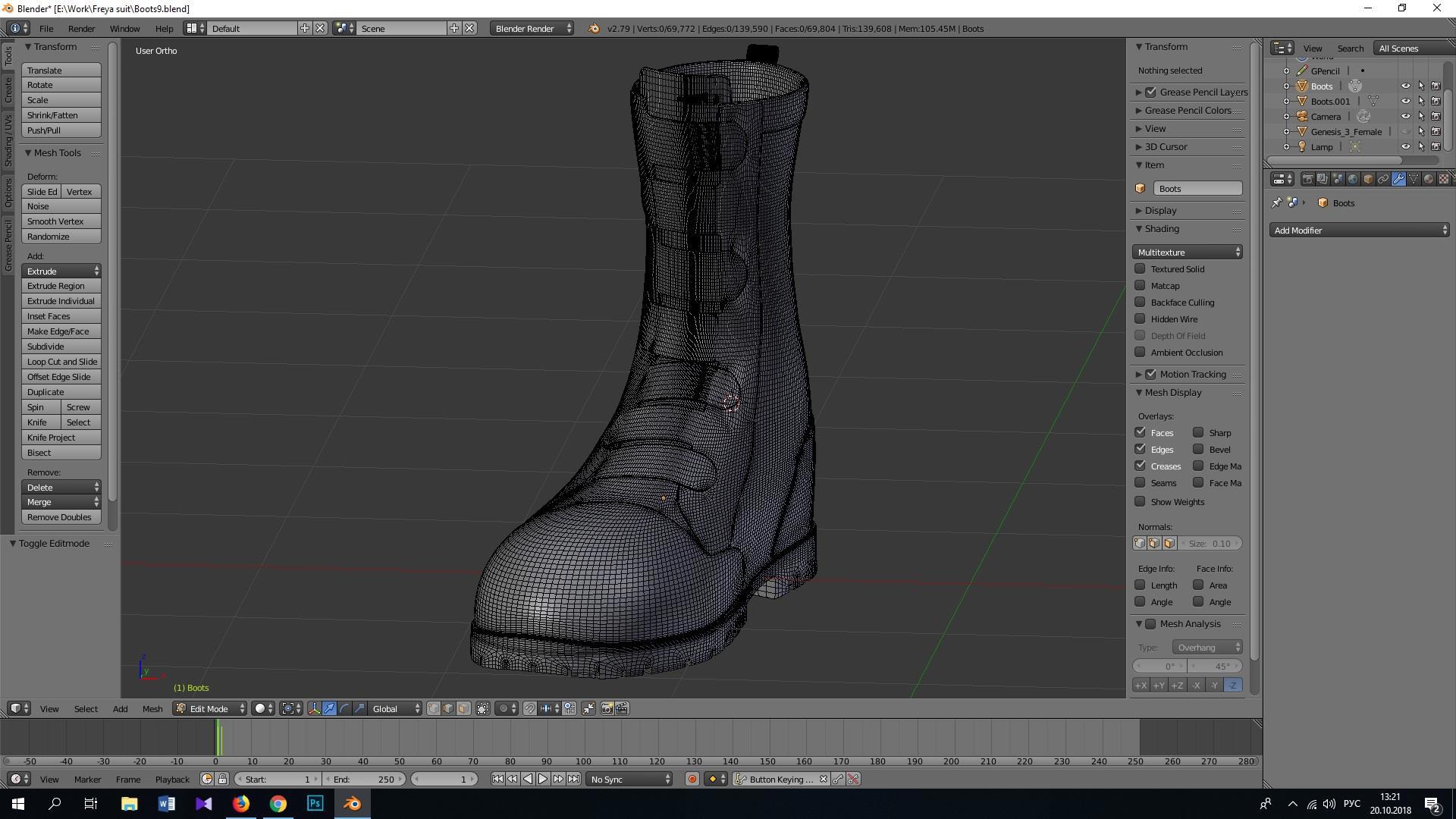
Task: Open the Mesh menu in viewport header
Action: click(x=152, y=708)
